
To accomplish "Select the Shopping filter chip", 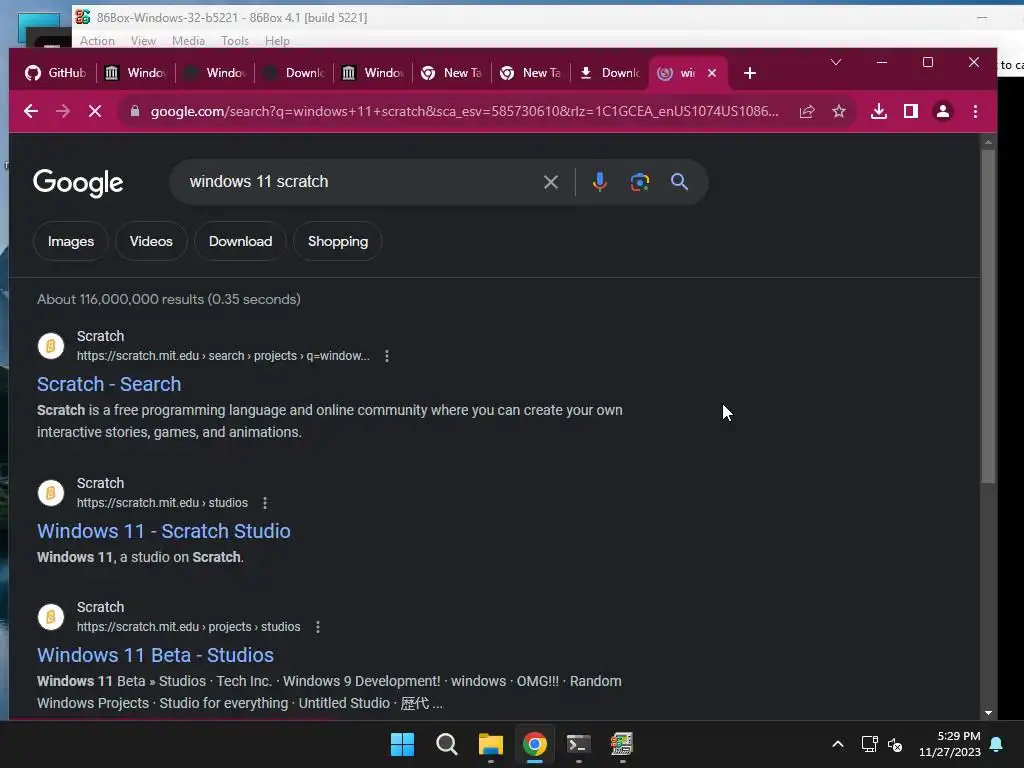I will tap(338, 242).
